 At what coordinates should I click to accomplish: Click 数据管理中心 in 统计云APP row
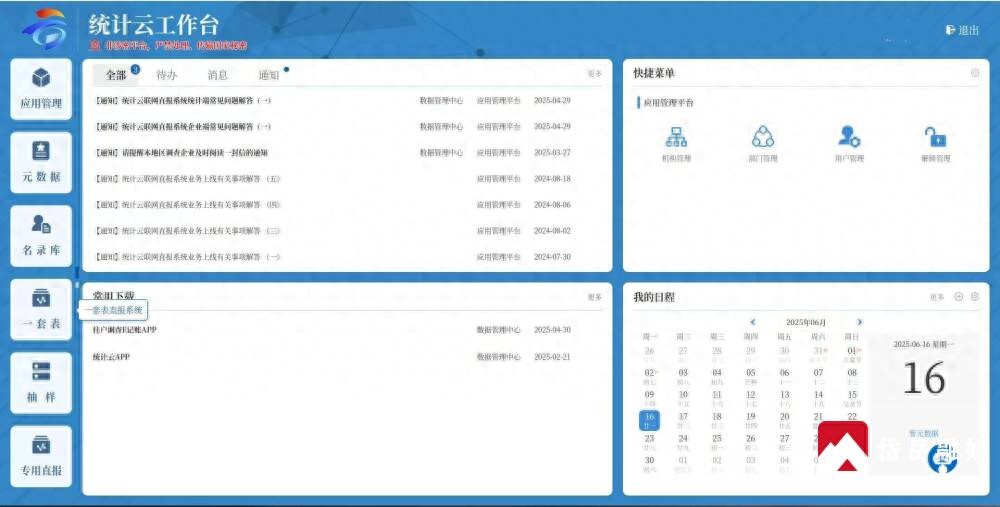point(499,356)
